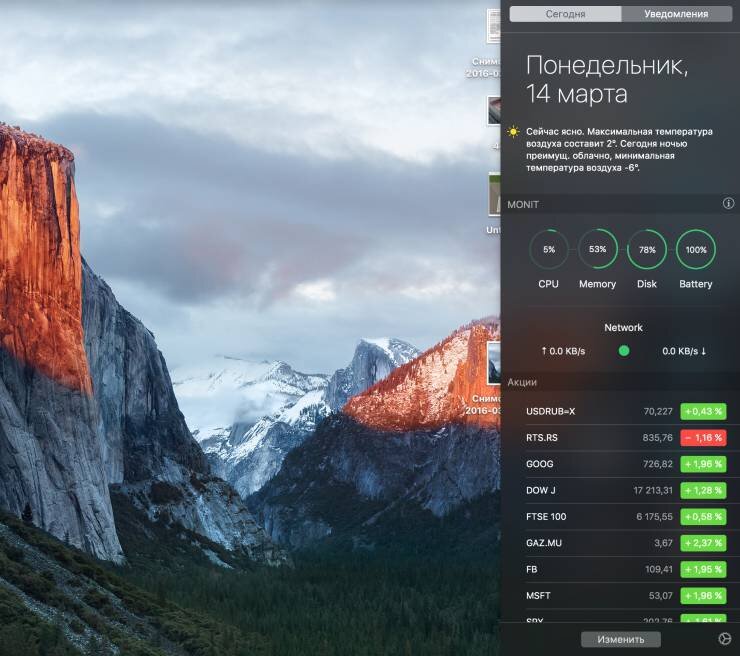Viewport: 740px width, 656px height.
Task: Click the sun weather icon
Action: [x=513, y=132]
